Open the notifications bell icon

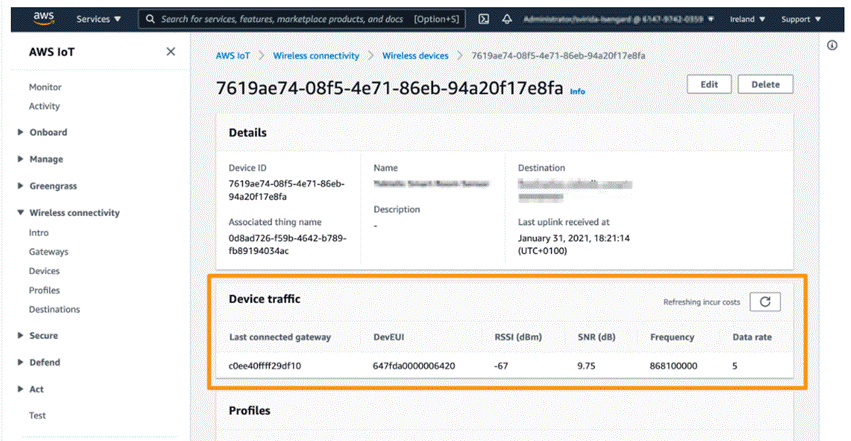click(x=507, y=19)
